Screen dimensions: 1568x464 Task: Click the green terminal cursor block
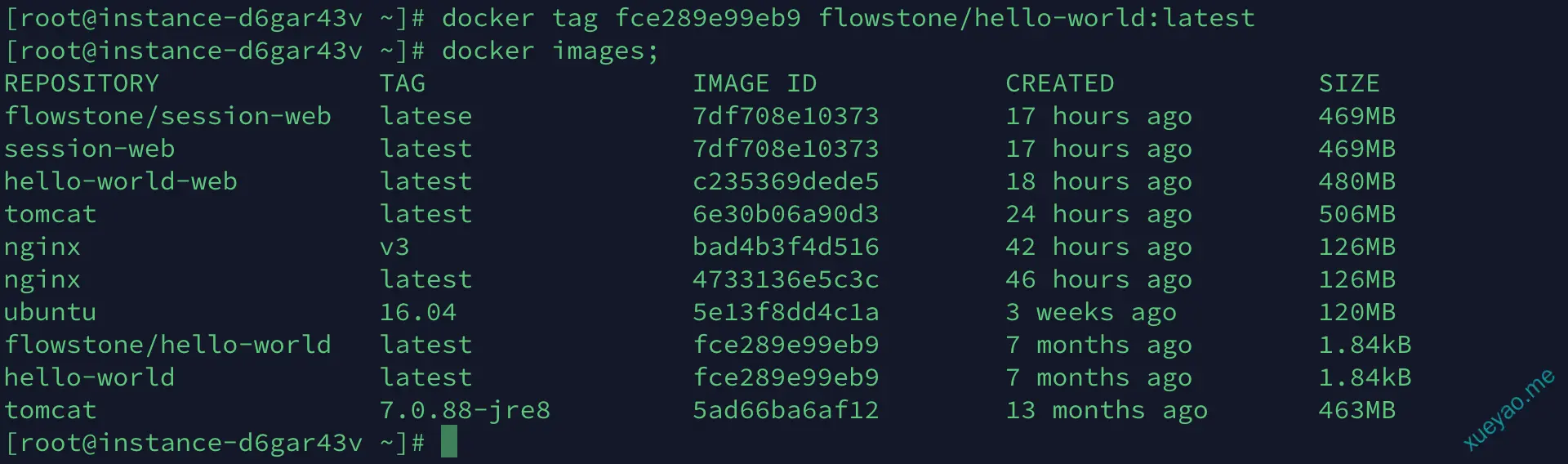449,441
